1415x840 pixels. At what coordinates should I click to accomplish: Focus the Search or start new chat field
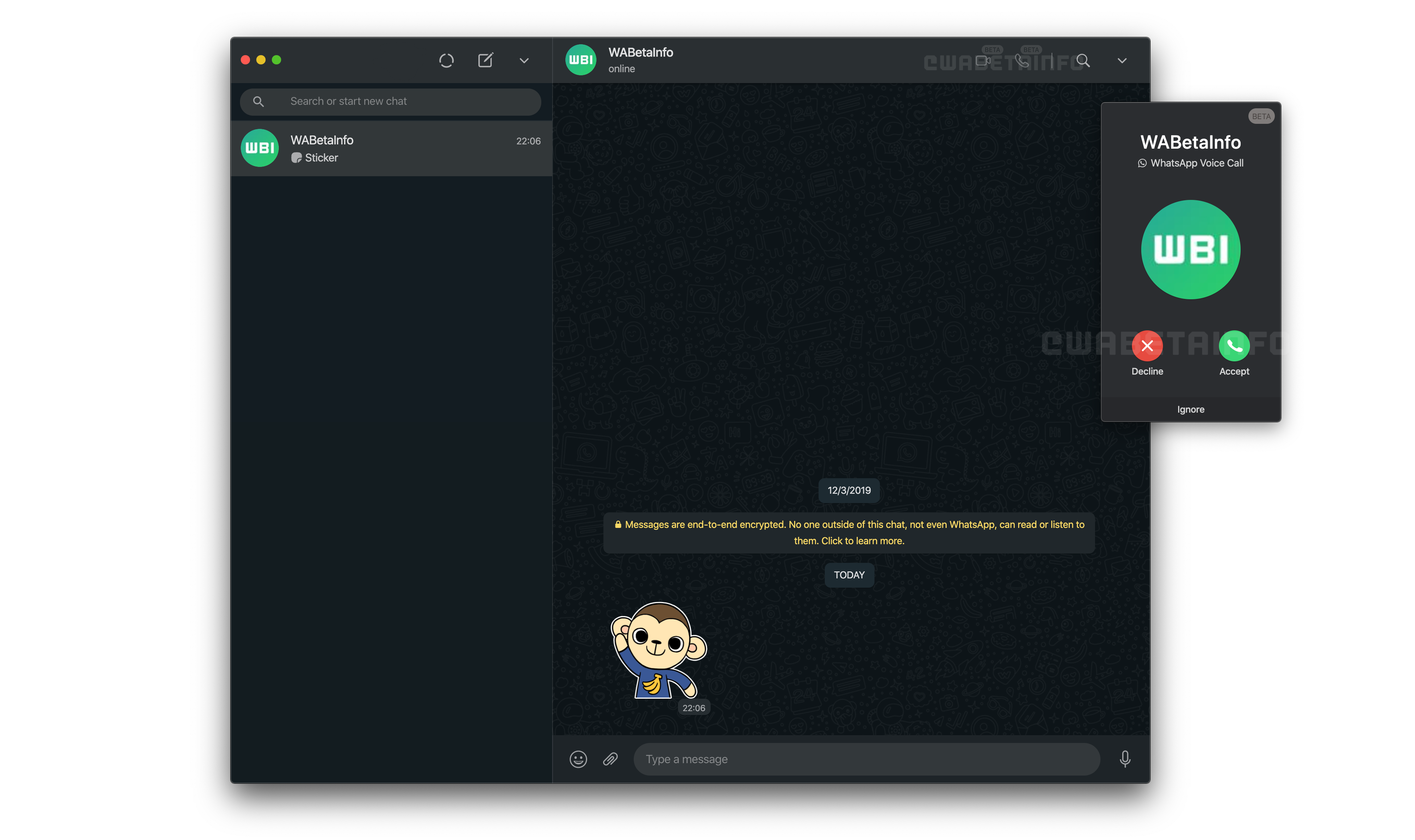pyautogui.click(x=390, y=101)
